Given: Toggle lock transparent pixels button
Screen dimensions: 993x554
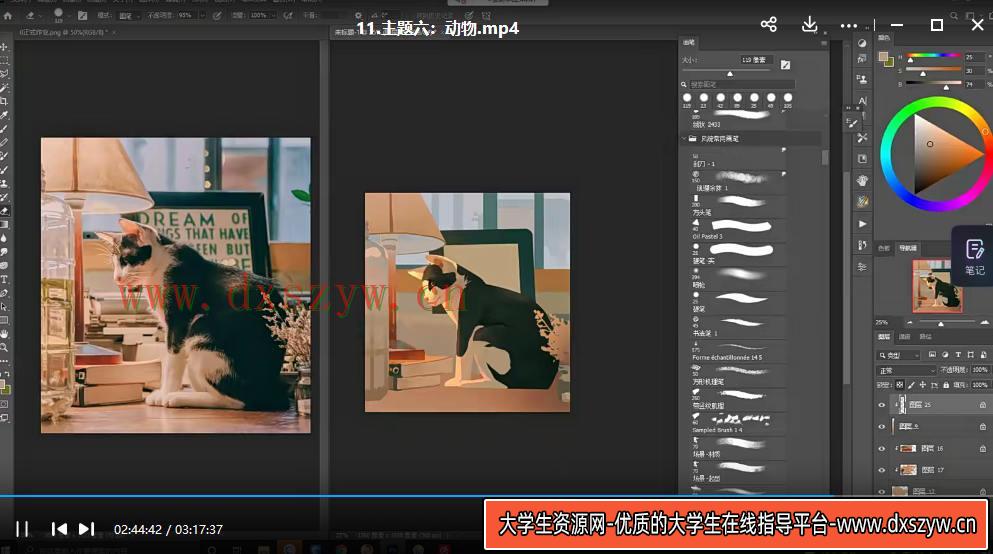Looking at the screenshot, I should point(900,384).
